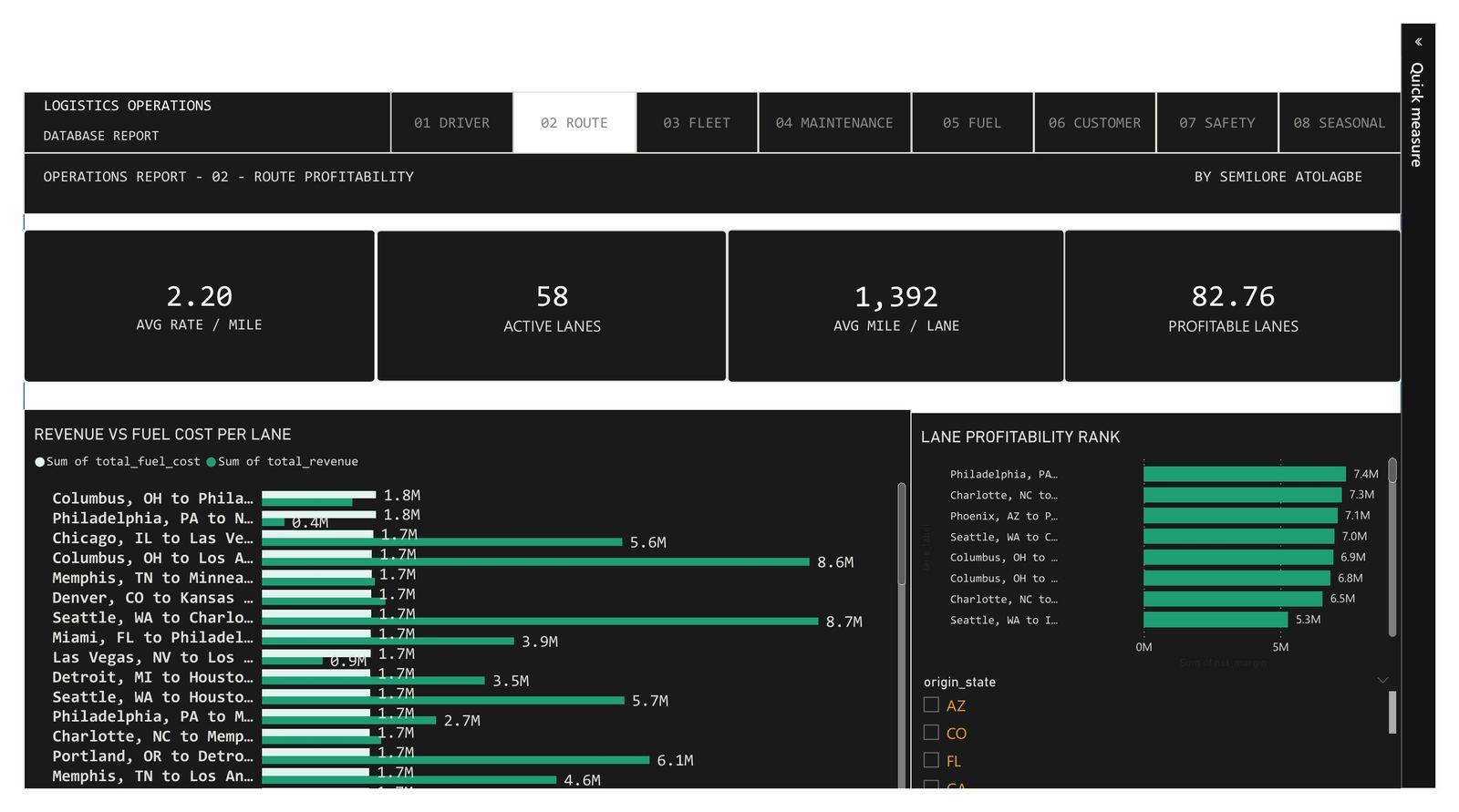Click the REVENUE VS FUEL COST PER LANE title
Screen dimensions: 1459x812
coord(162,435)
